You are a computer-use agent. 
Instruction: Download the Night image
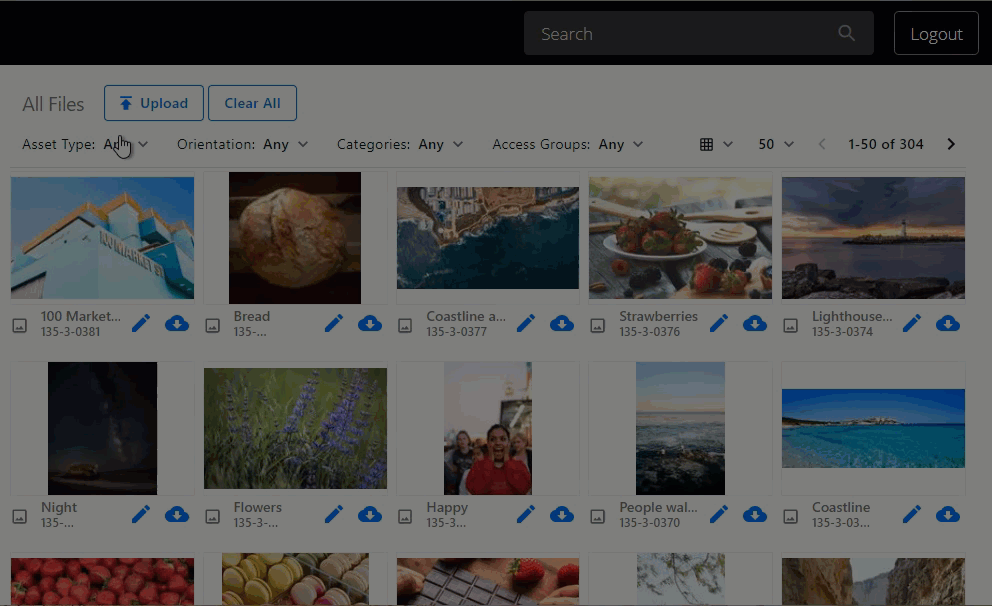tap(177, 515)
